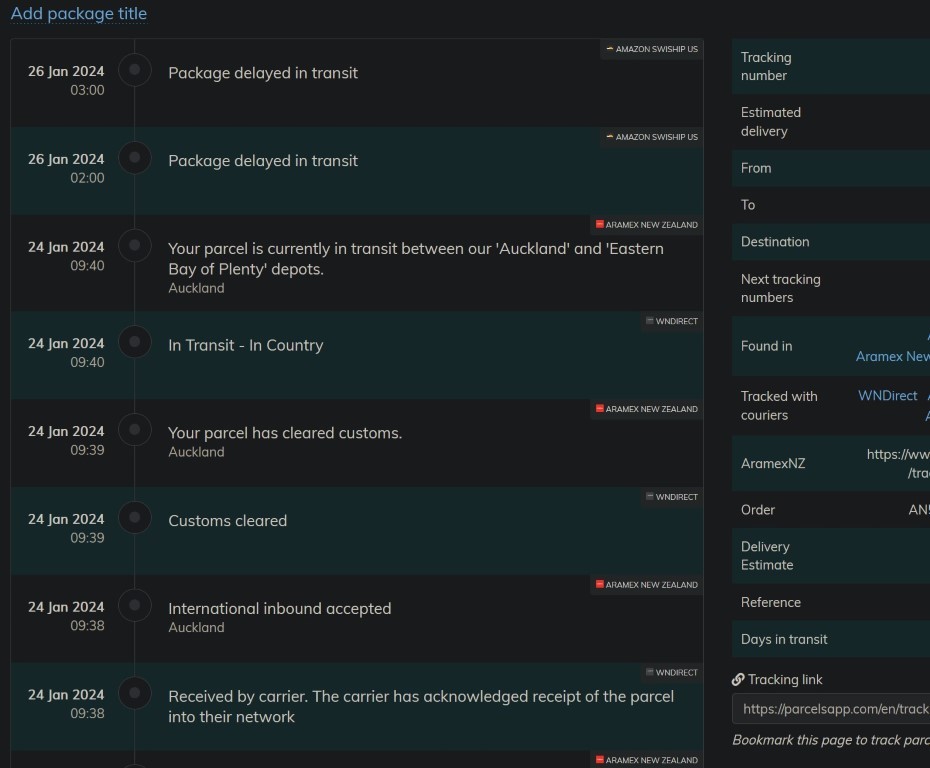The image size is (930, 768).
Task: Select timeline marker for "In Transit - In Country"
Action: point(135,342)
